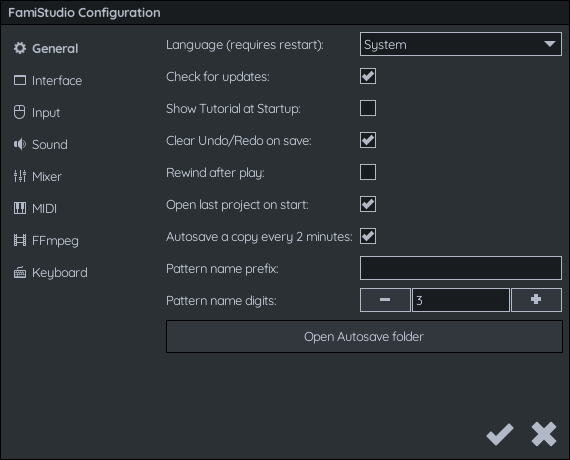Open Keyboard settings via keyboard icon
570x460 pixels.
coord(20,272)
